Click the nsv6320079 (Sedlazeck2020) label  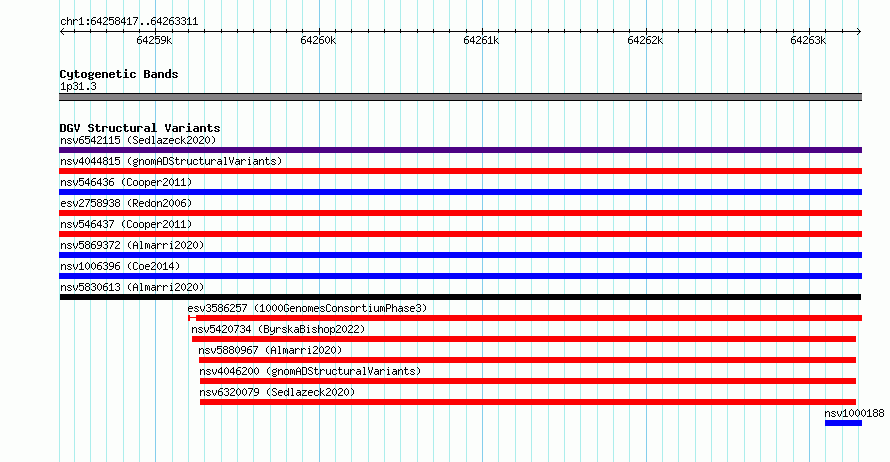[x=277, y=392]
